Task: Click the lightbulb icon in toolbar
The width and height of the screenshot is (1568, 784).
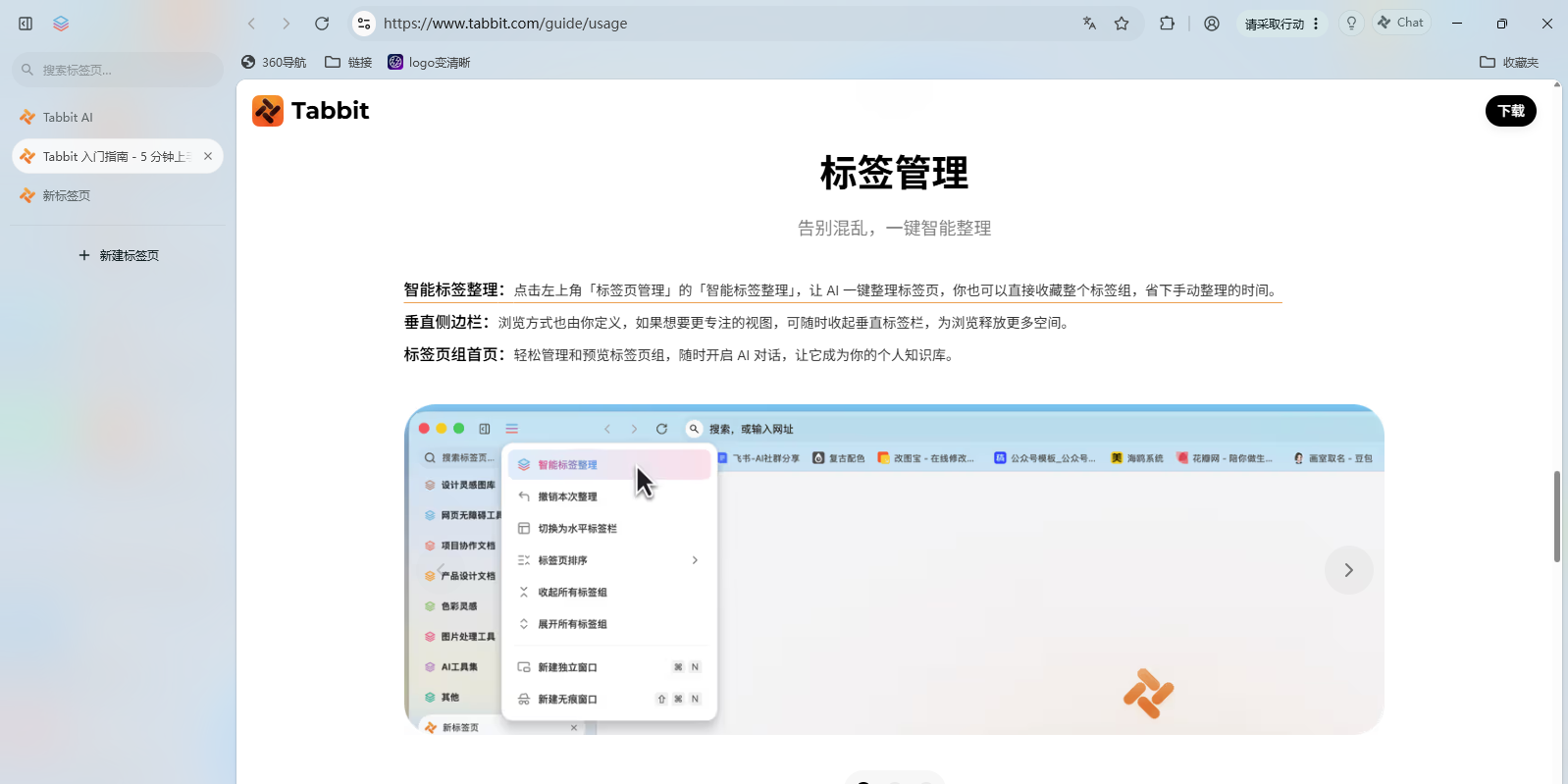Action: [1351, 24]
